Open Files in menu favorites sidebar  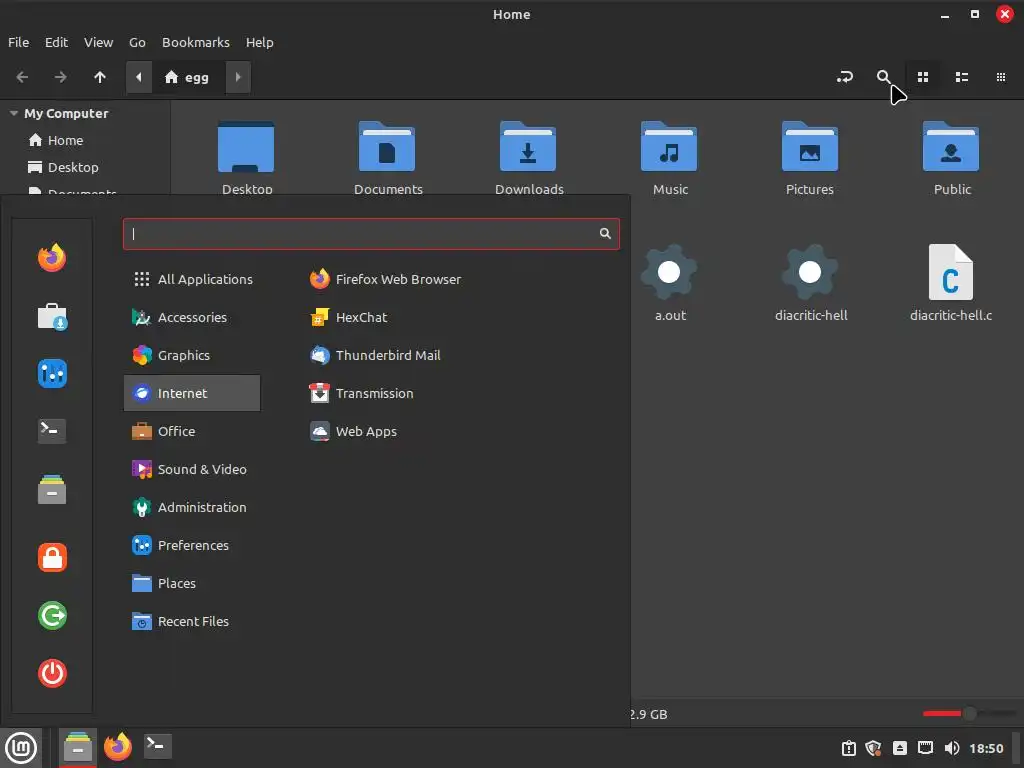52,490
